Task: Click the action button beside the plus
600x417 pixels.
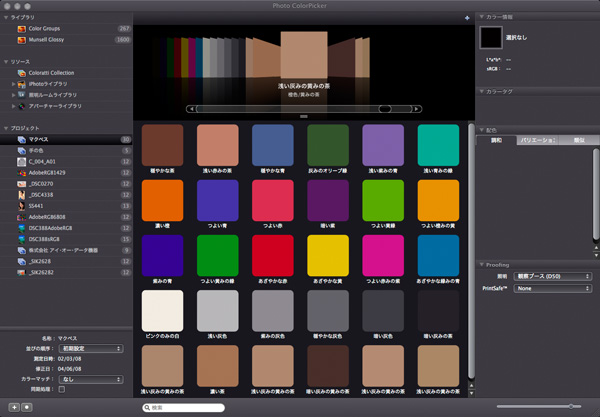Action: tap(27, 408)
